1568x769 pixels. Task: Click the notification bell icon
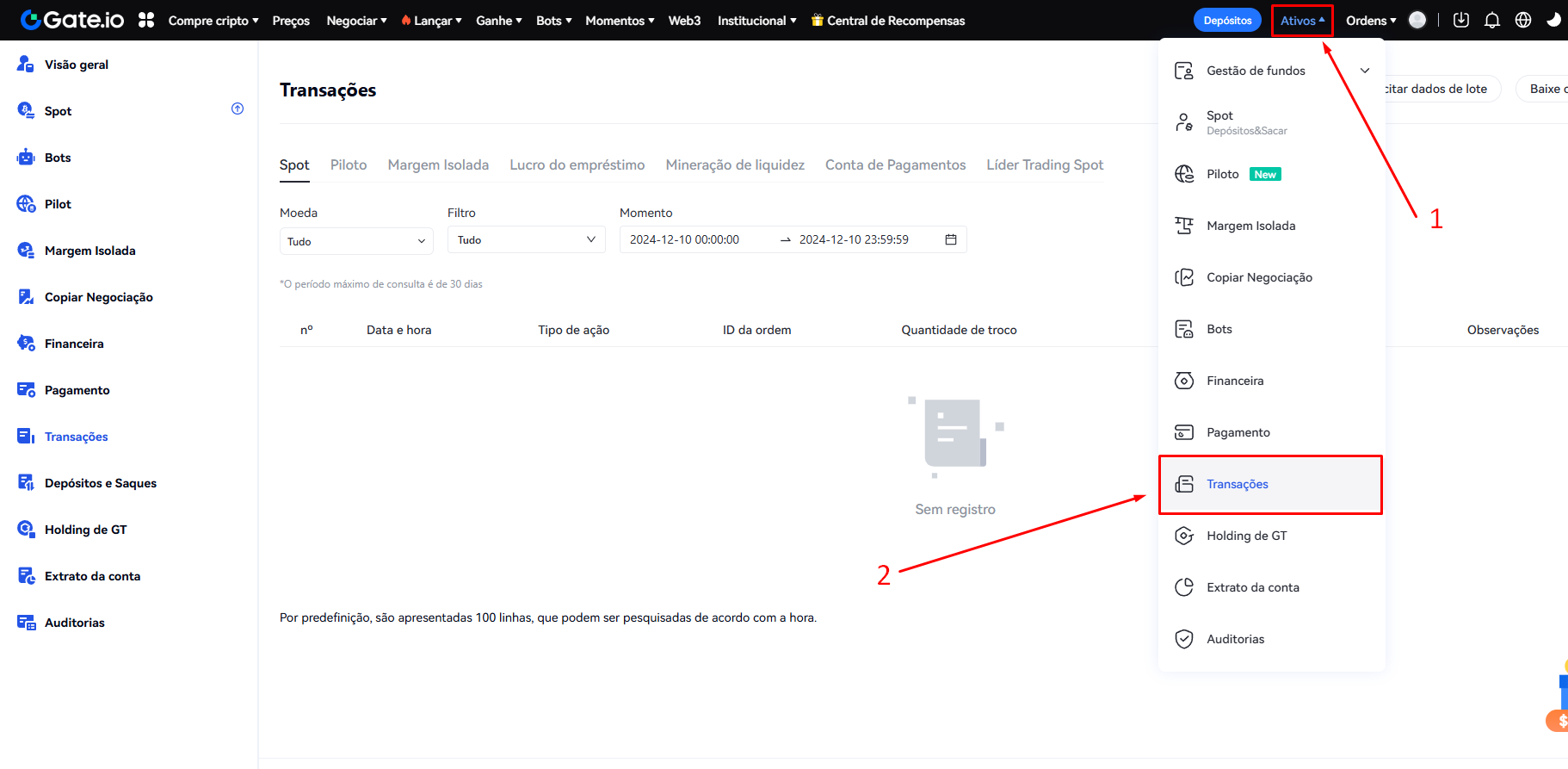pyautogui.click(x=1492, y=20)
